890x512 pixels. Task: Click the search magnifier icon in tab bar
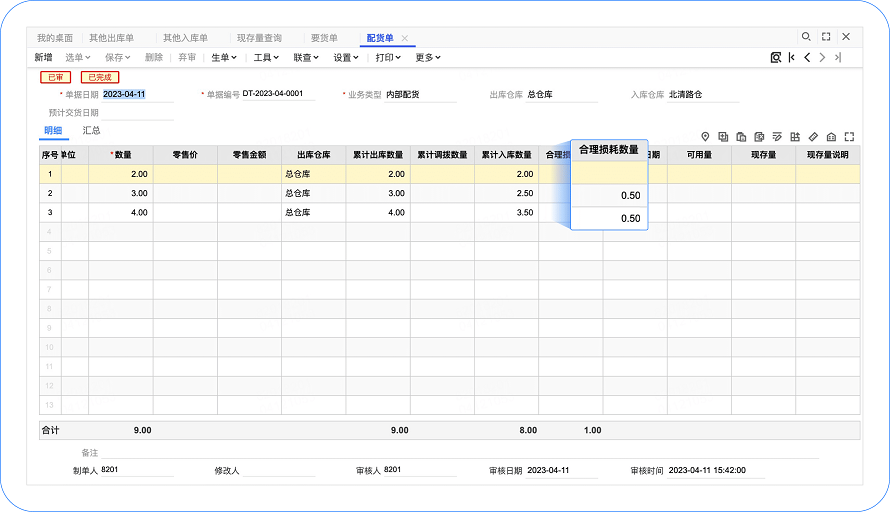pyautogui.click(x=806, y=37)
